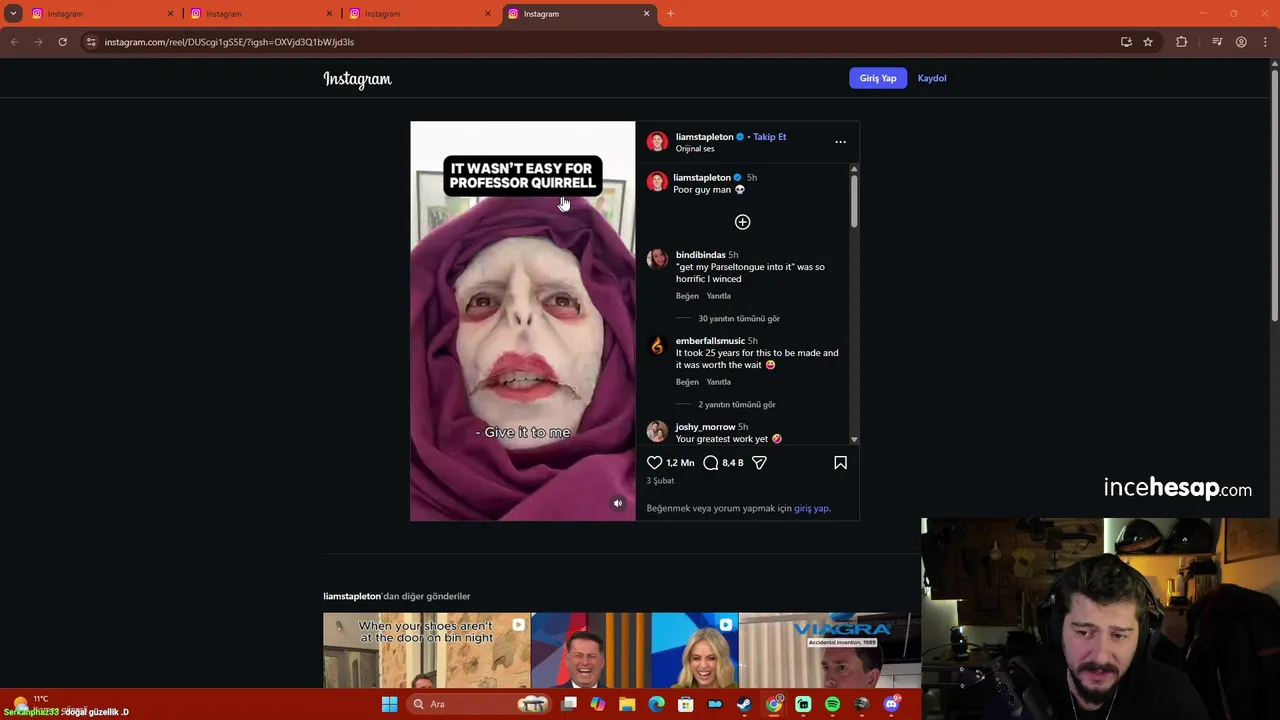This screenshot has height=720, width=1280.
Task: Switch to the second Instagram tab
Action: coord(262,14)
